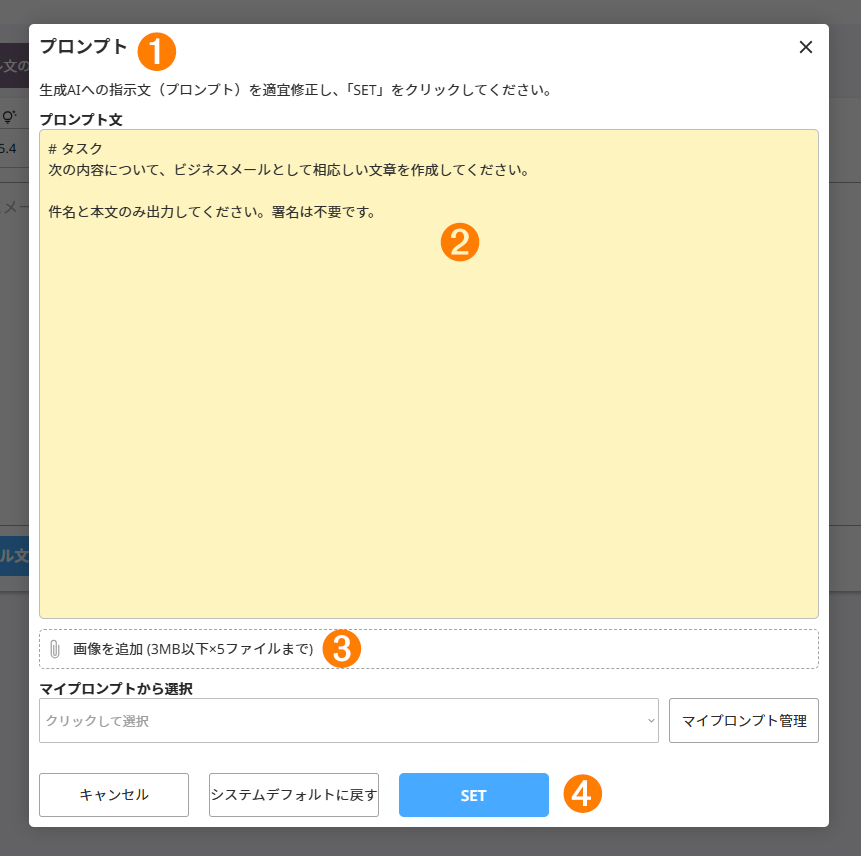Close the プロンプト dialog with the X icon
This screenshot has height=856, width=861.
(x=806, y=47)
